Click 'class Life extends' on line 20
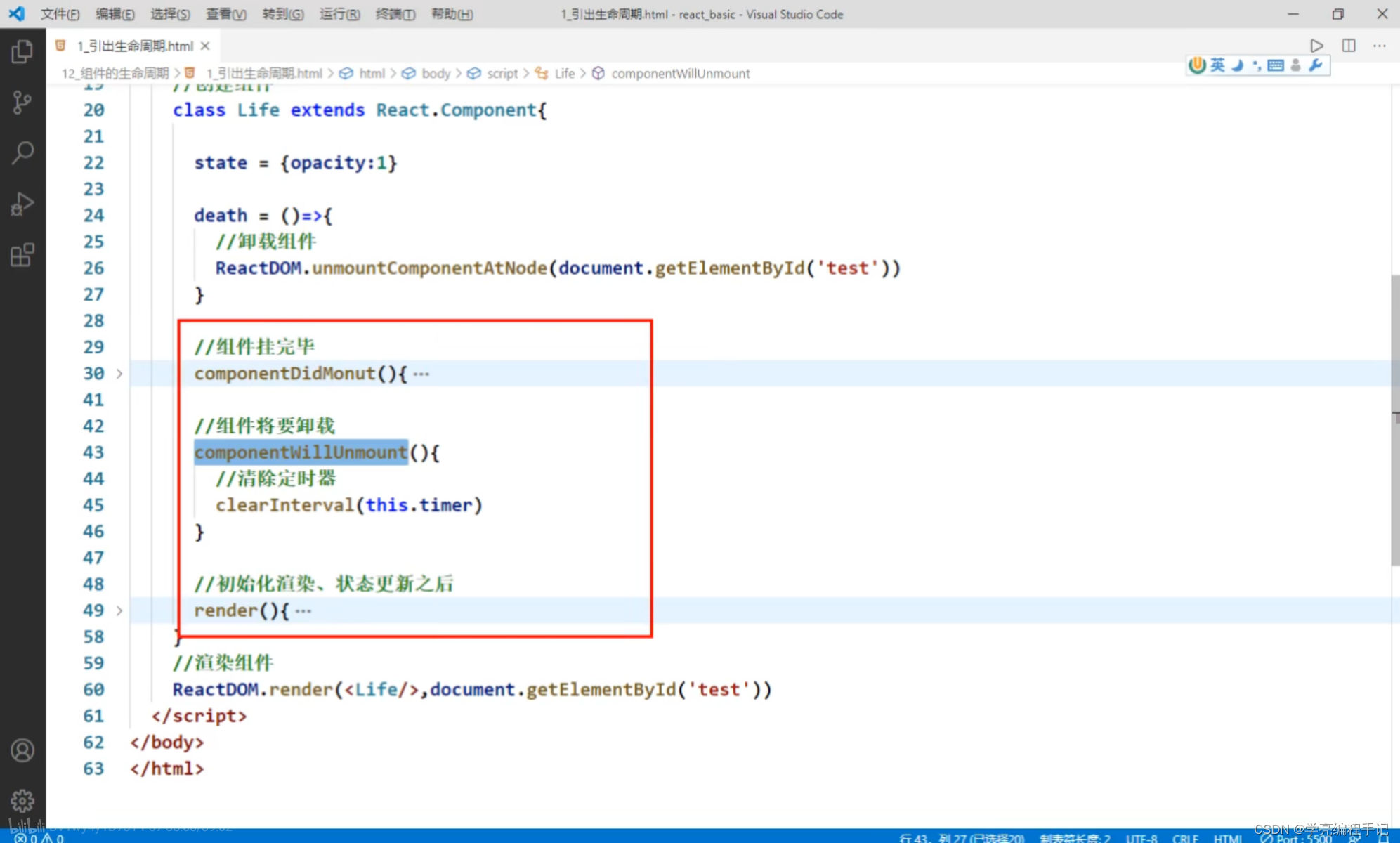Image resolution: width=1400 pixels, height=843 pixels. pyautogui.click(x=269, y=110)
